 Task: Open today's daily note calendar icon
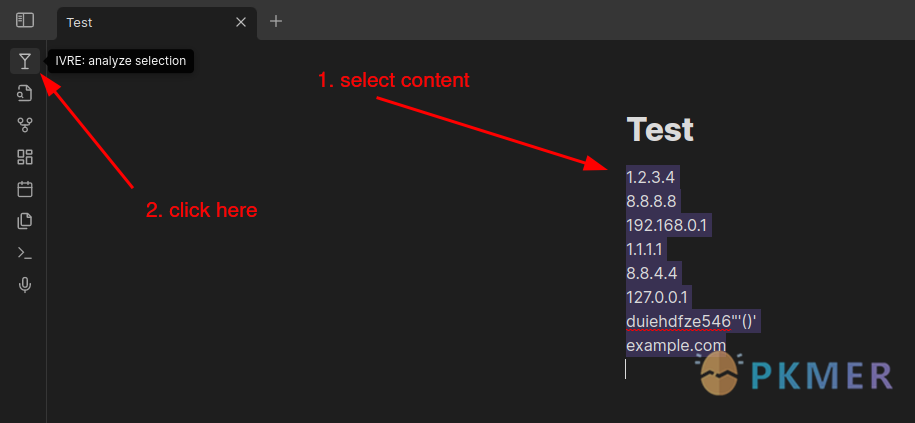point(25,189)
